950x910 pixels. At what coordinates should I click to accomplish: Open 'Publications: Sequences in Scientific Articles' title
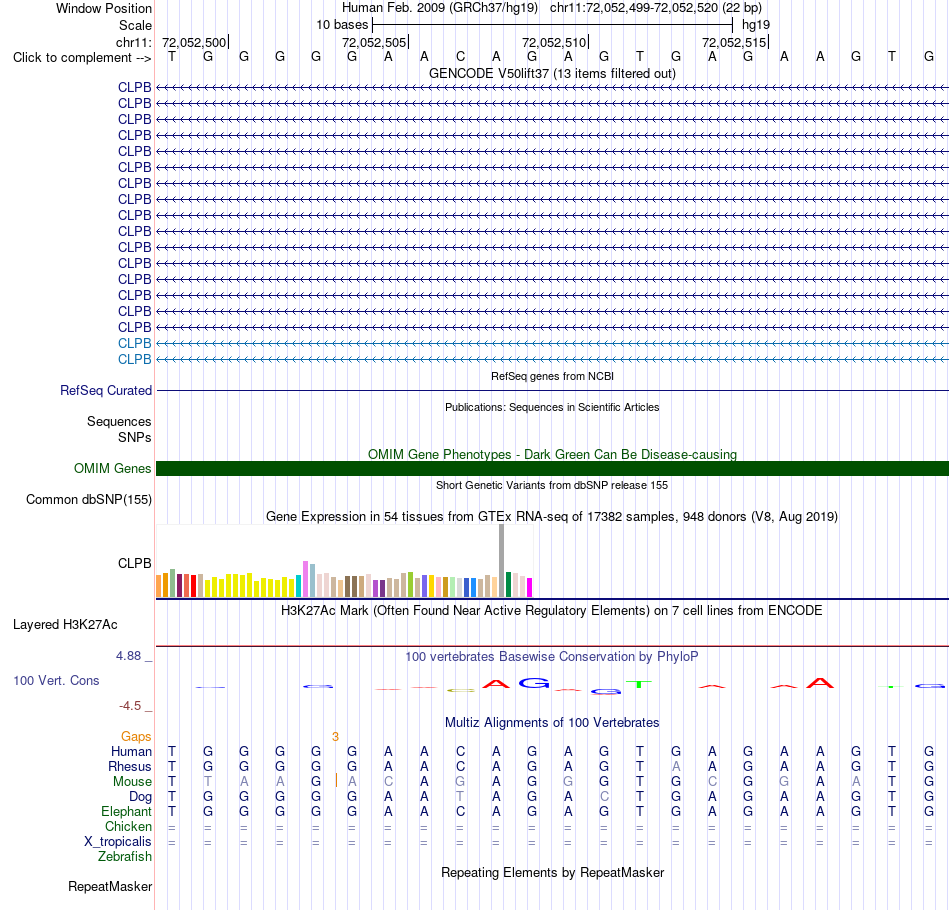tap(552, 407)
